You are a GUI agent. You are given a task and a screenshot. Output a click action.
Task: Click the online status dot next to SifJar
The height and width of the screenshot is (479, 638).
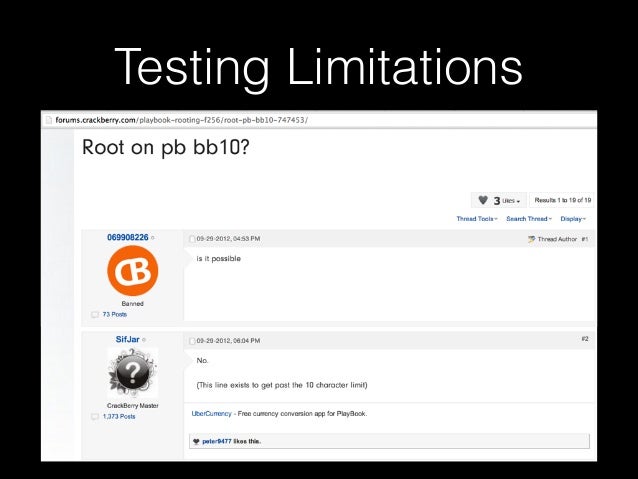tap(144, 340)
